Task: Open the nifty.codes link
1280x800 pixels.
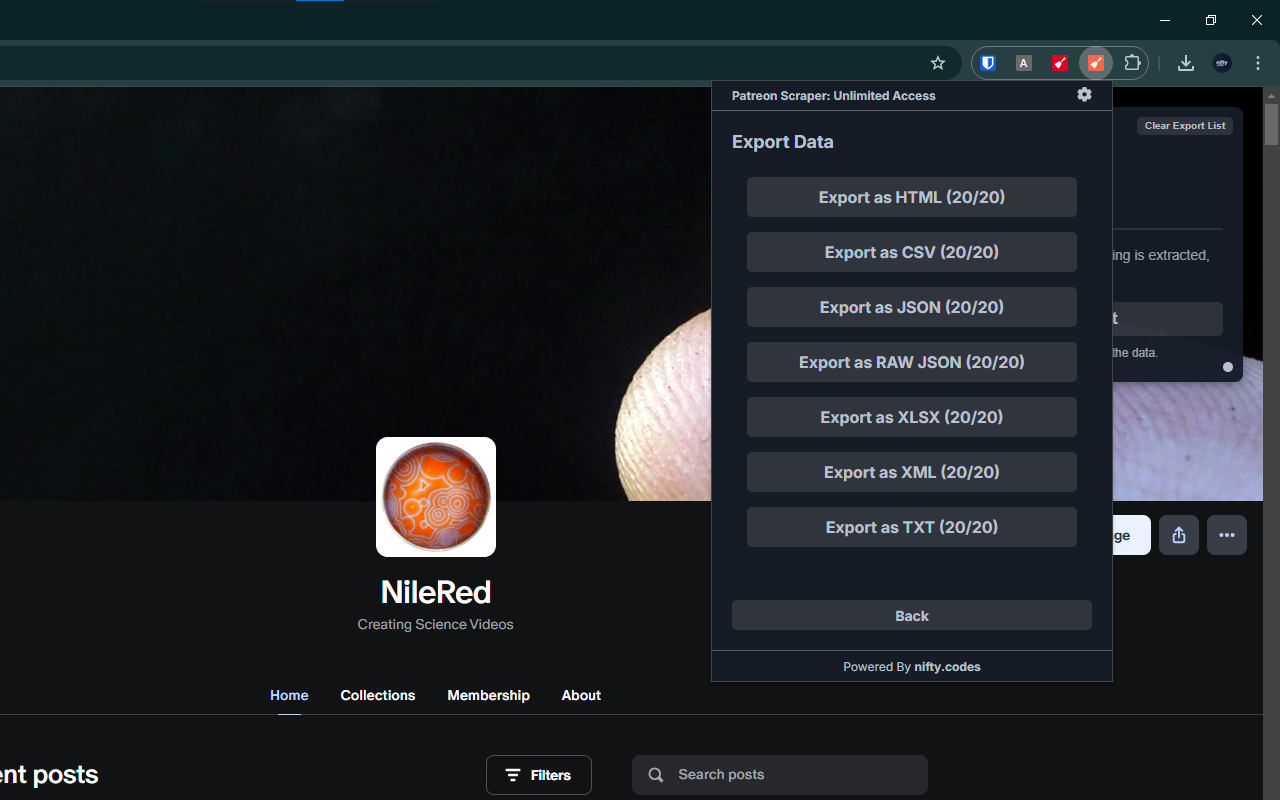Action: pyautogui.click(x=947, y=666)
